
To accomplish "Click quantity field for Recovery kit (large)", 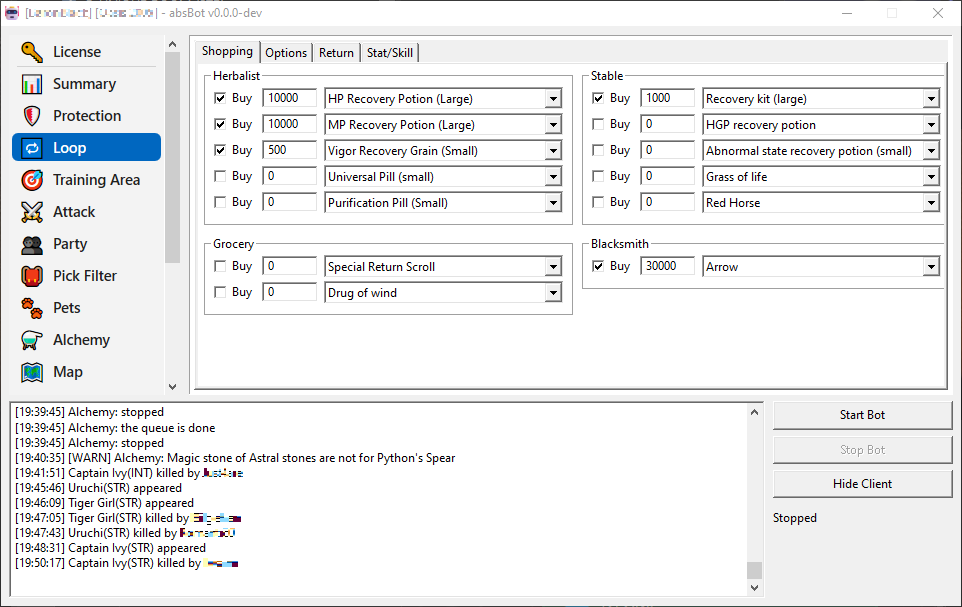I will click(x=668, y=98).
